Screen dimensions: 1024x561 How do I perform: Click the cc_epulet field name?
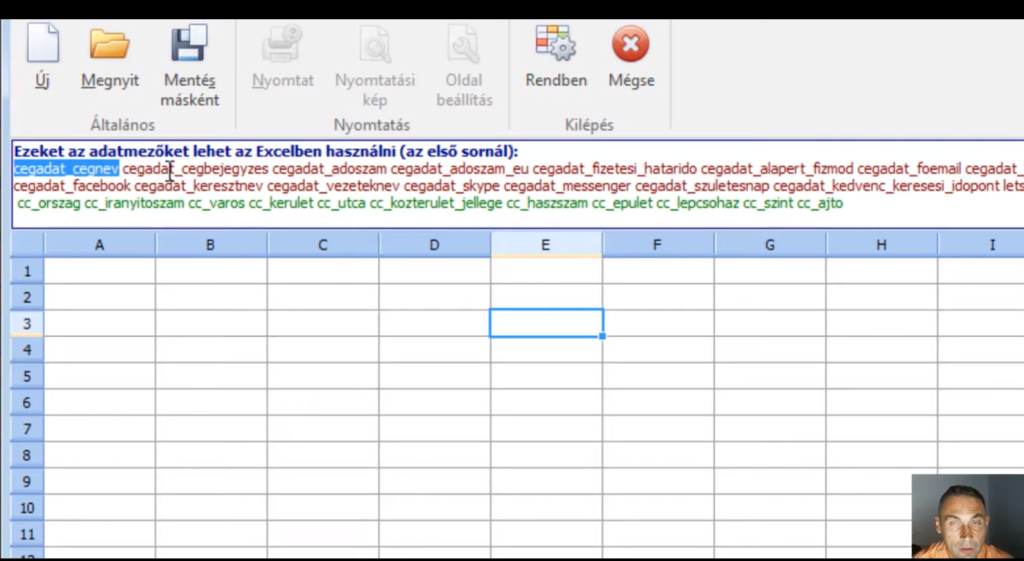[x=622, y=203]
